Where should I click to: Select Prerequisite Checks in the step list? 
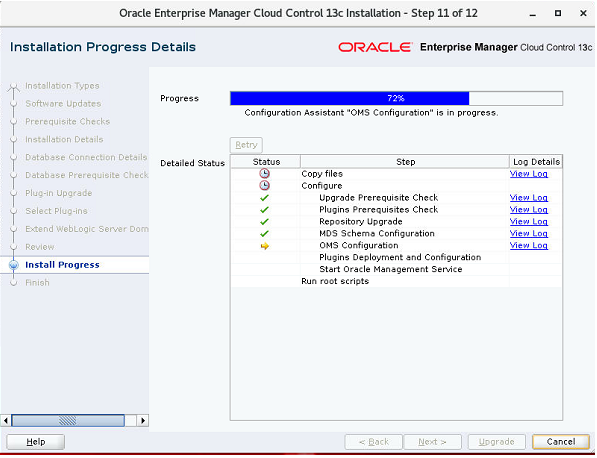click(x=67, y=121)
